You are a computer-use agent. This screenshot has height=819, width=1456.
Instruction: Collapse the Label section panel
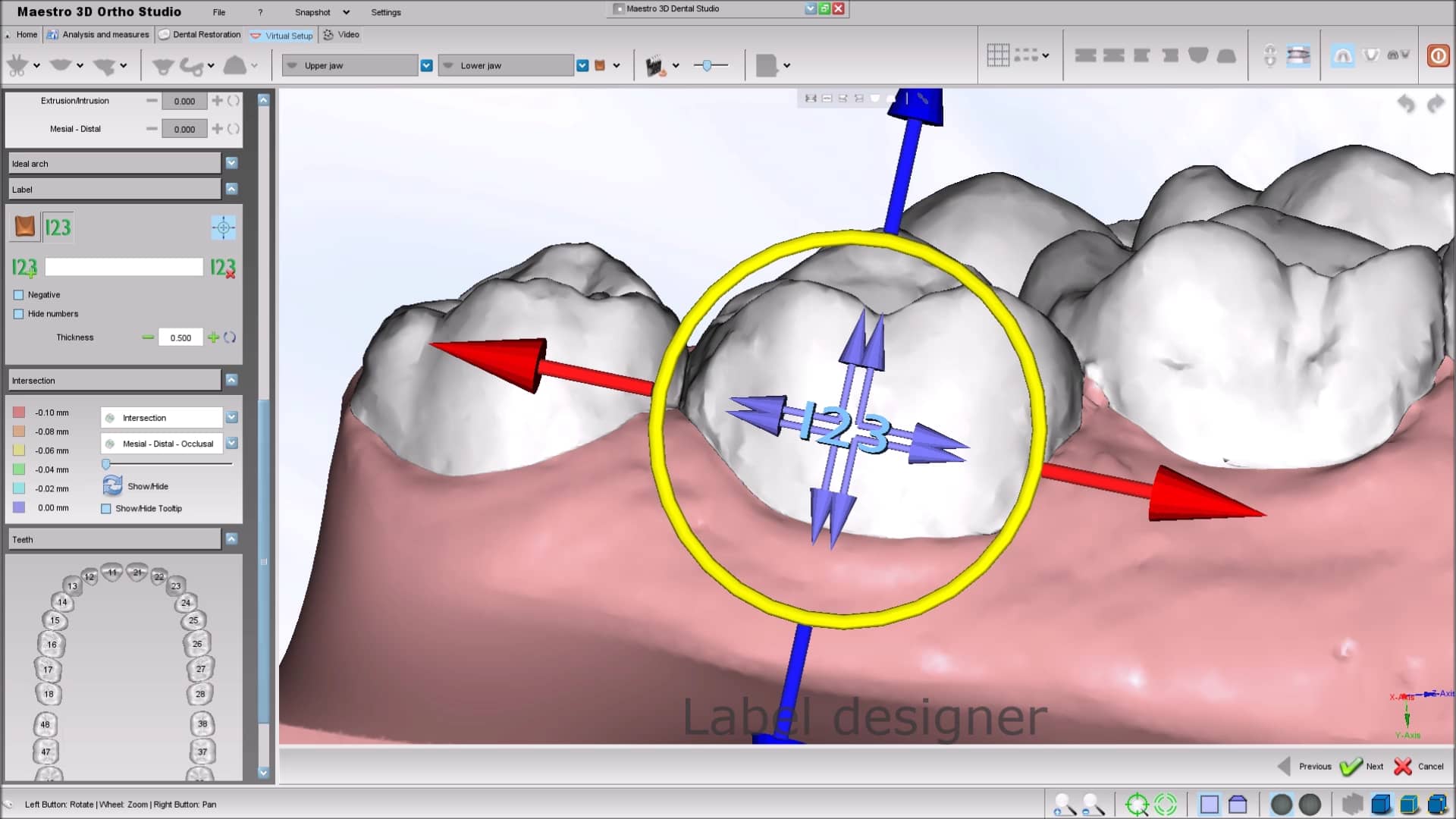231,188
